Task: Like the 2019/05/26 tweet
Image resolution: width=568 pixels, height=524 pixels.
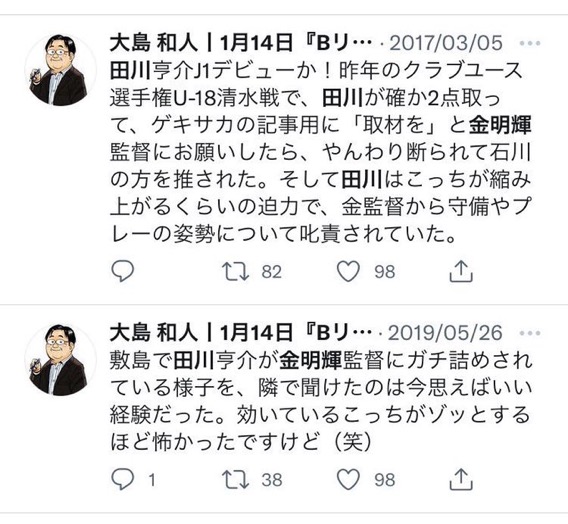Action: click(348, 479)
